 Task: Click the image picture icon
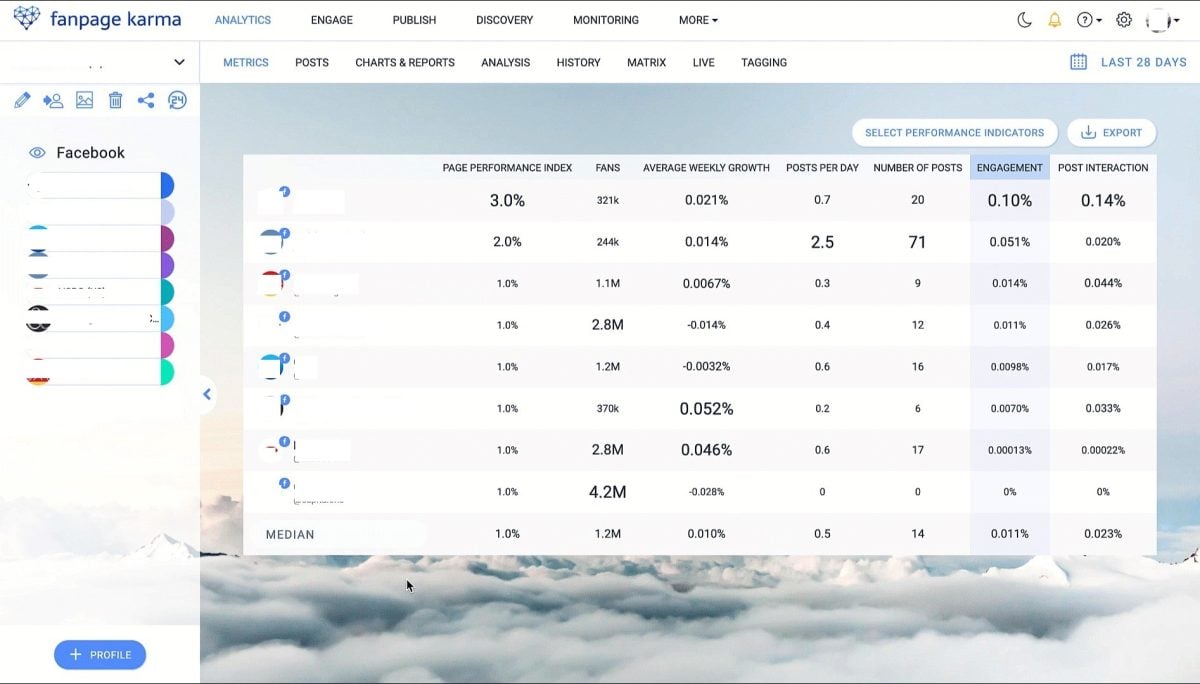click(x=84, y=100)
